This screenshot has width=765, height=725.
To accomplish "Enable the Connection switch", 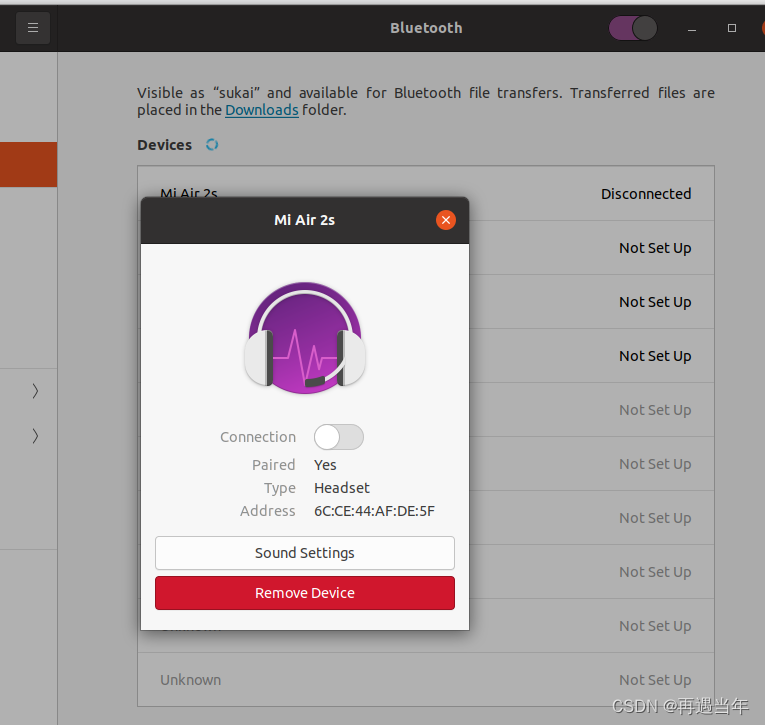I will 339,437.
